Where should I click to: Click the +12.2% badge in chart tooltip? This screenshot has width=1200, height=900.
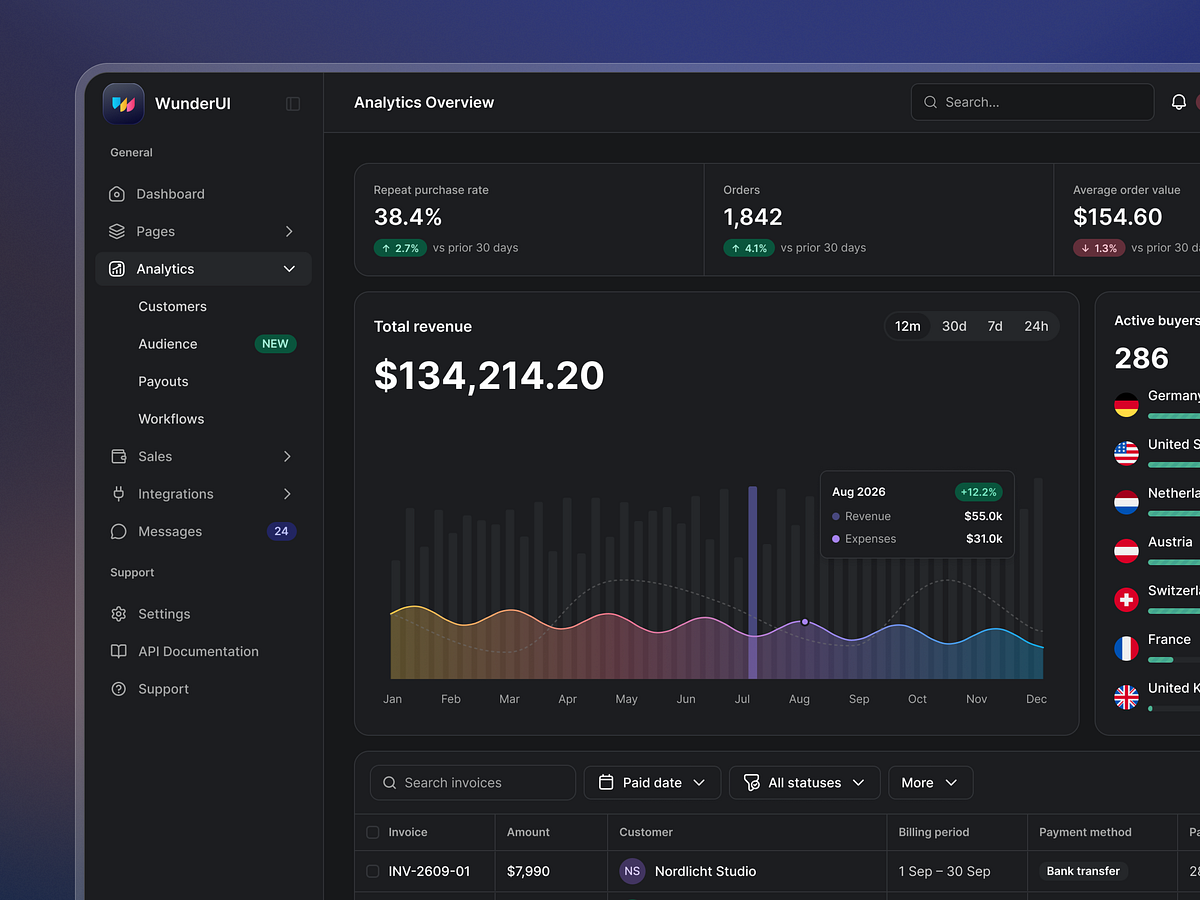pos(978,492)
